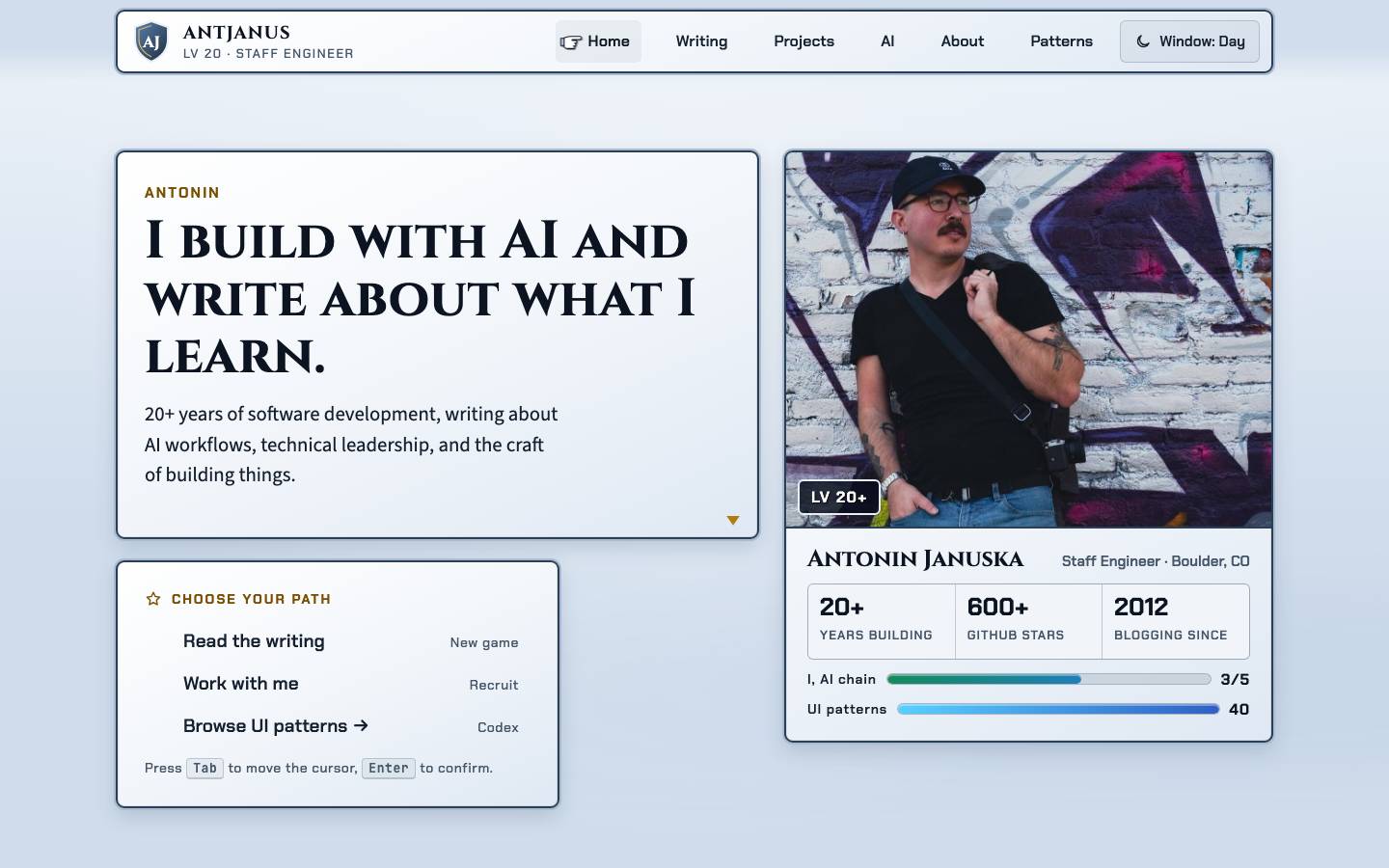Click the 2012 Blogging Since stat

click(1176, 621)
